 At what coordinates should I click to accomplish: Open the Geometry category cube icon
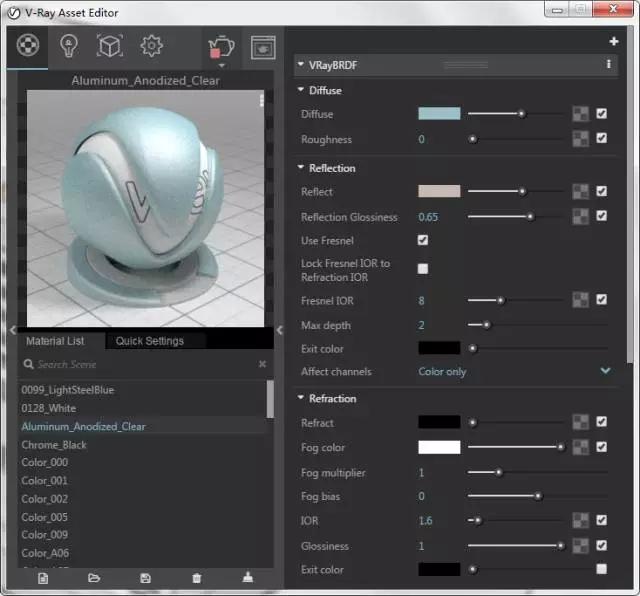point(109,45)
